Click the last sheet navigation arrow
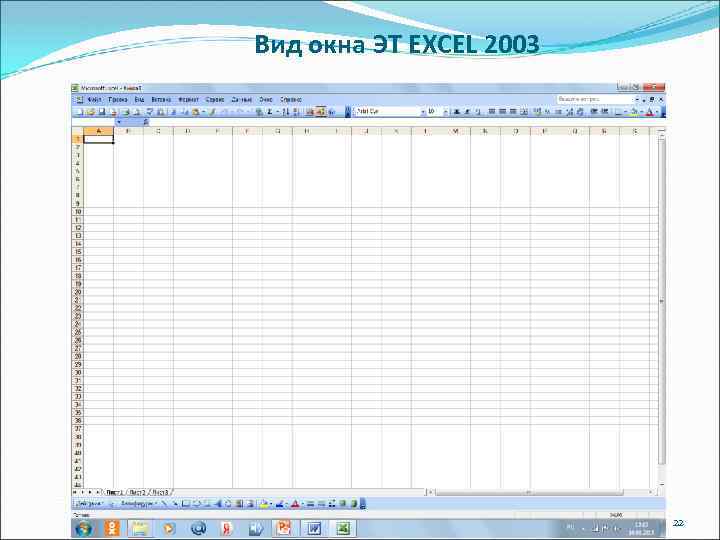The width and height of the screenshot is (720, 540). click(x=97, y=492)
